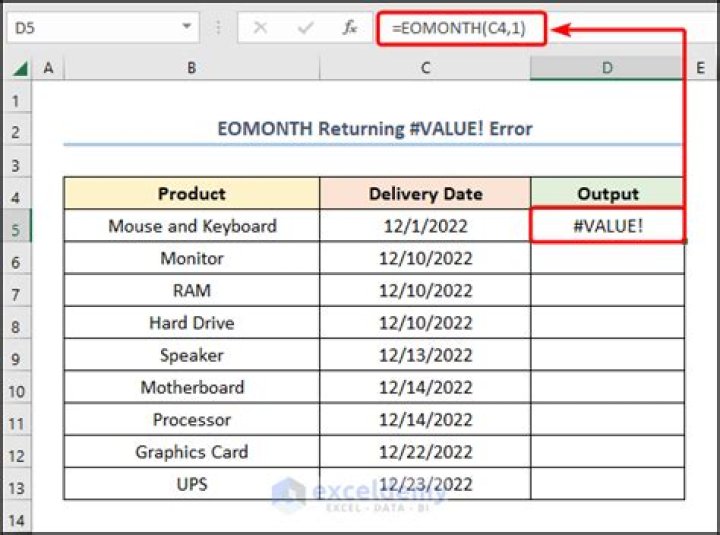This screenshot has width=720, height=535.
Task: Select the 'Graphics Card' cell
Action: pos(192,452)
